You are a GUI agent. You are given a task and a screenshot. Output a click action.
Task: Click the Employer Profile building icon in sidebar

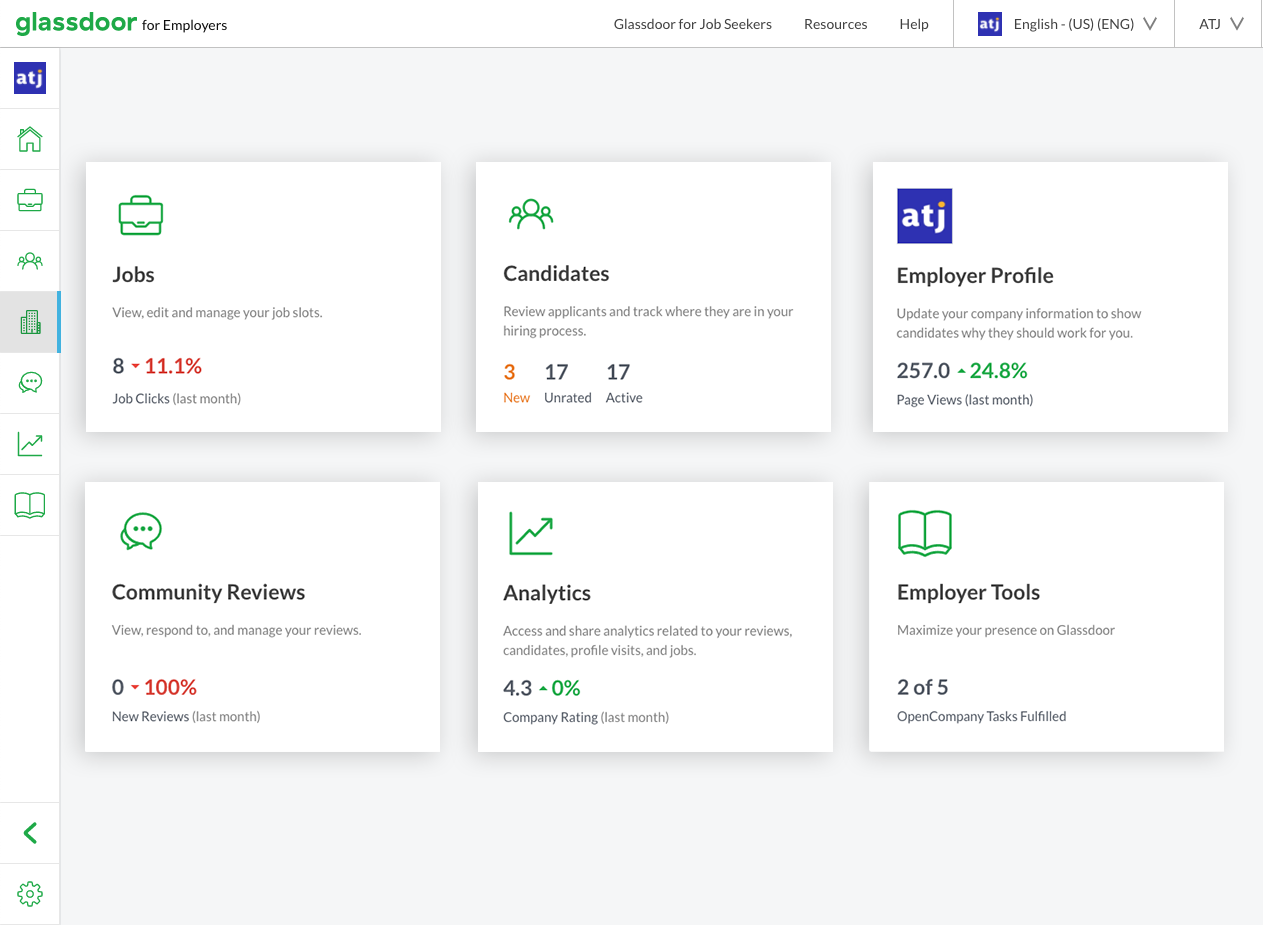click(30, 321)
